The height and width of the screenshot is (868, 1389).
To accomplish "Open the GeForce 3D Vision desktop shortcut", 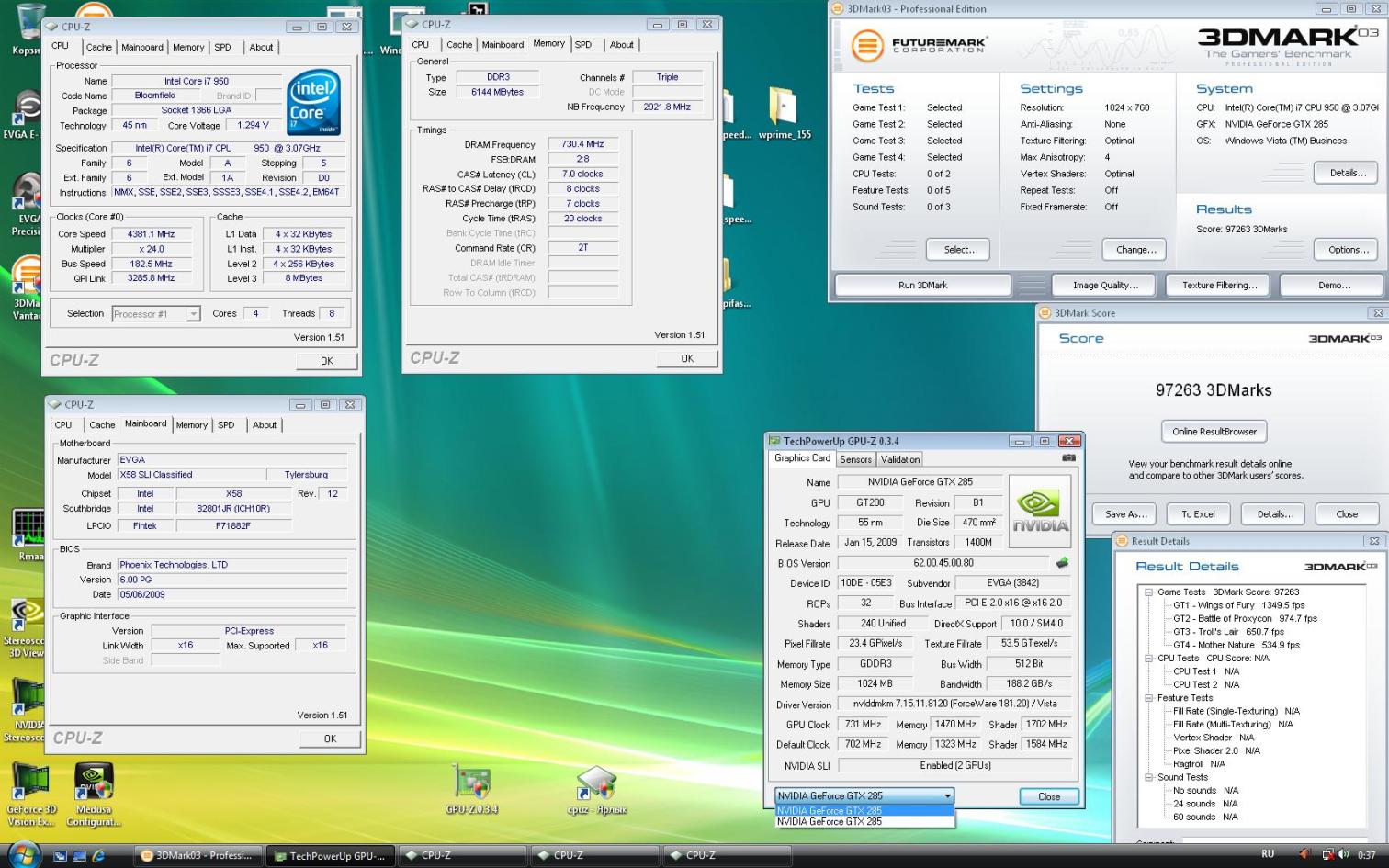I will point(30,795).
